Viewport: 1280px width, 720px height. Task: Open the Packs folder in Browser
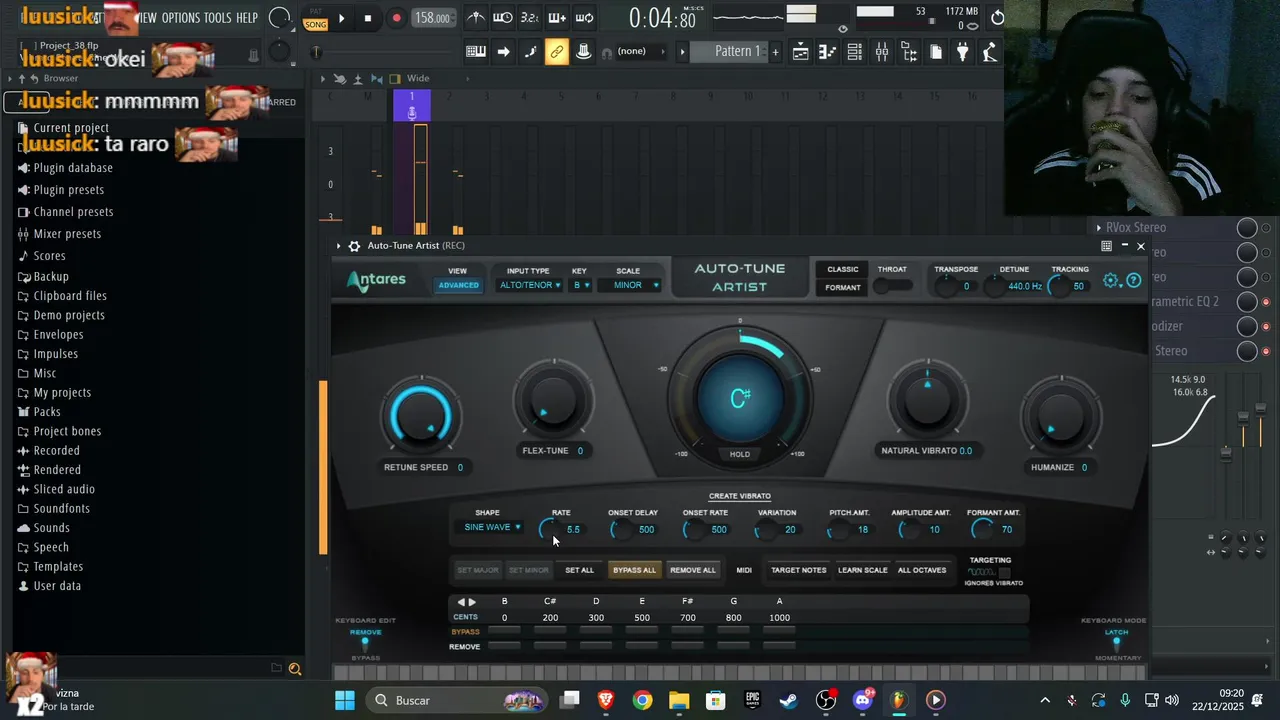40,412
